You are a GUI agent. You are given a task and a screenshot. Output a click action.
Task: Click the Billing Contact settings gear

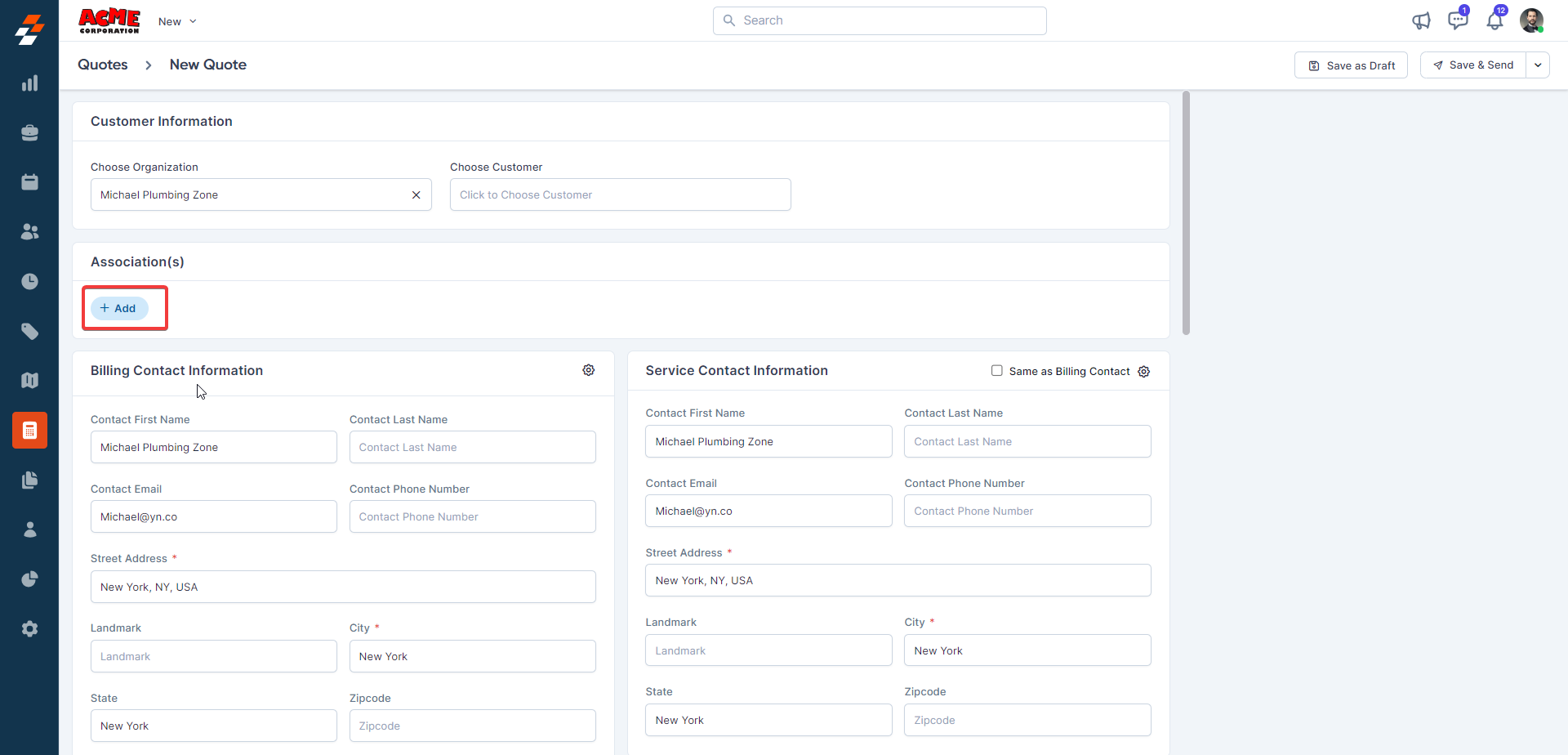(588, 370)
